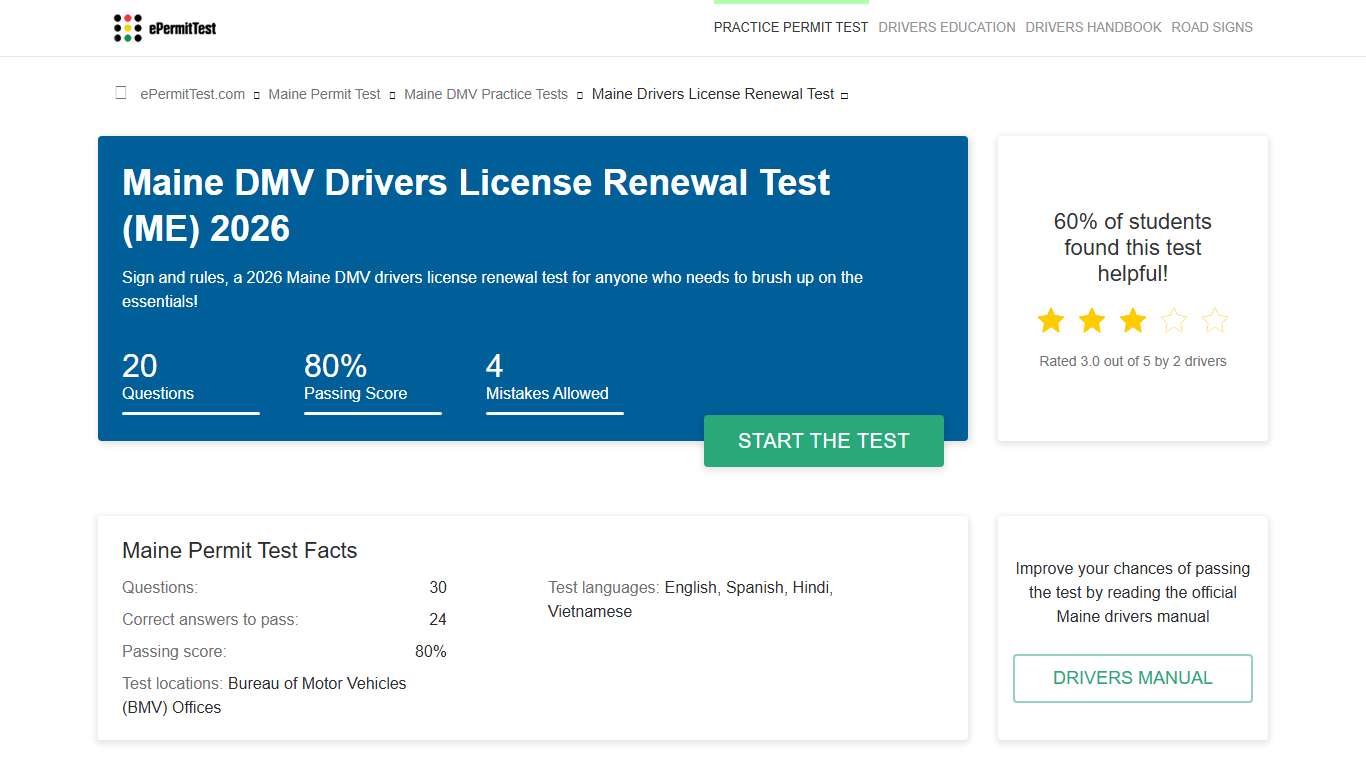Open the ROAD SIGNS menu
1366x768 pixels.
coord(1212,27)
